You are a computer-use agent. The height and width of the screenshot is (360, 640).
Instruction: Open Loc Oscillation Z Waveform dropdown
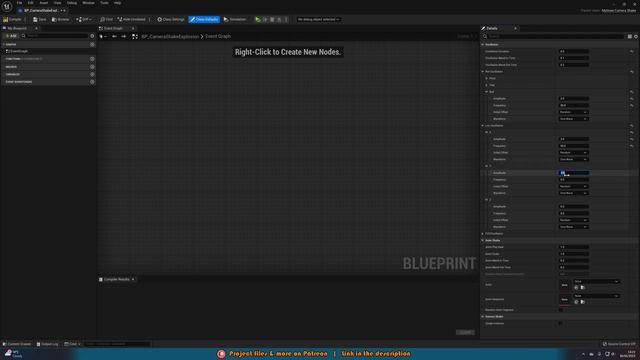click(x=573, y=227)
